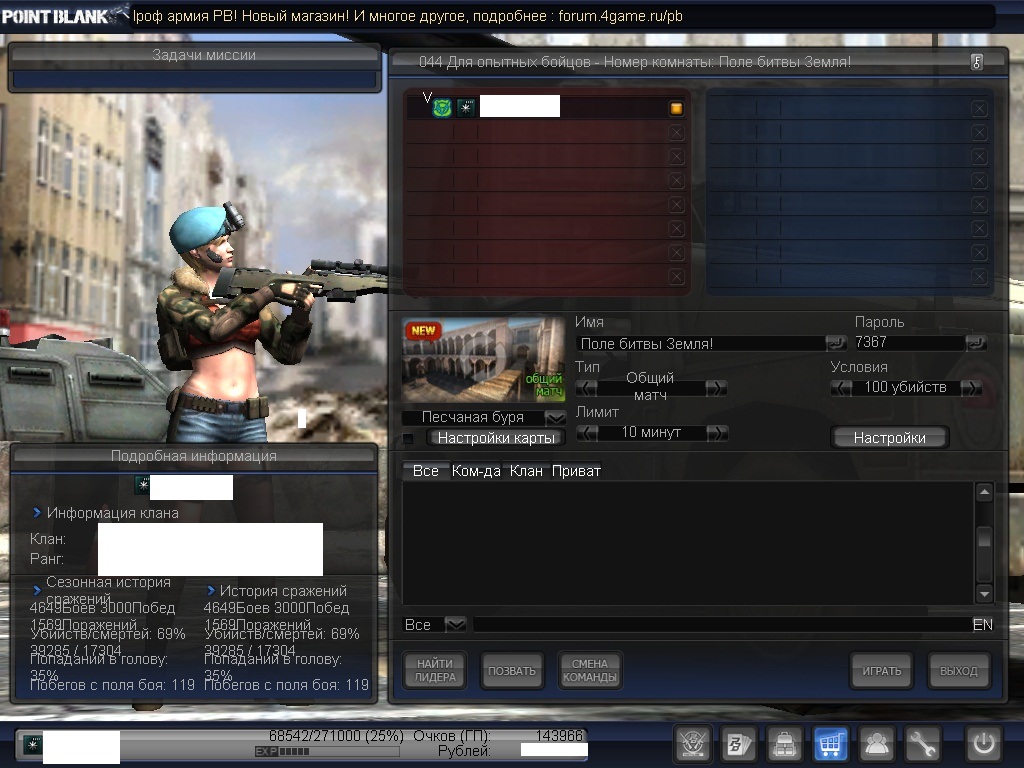The height and width of the screenshot is (768, 1024).
Task: Open the clan emblem icon
Action: point(693,744)
